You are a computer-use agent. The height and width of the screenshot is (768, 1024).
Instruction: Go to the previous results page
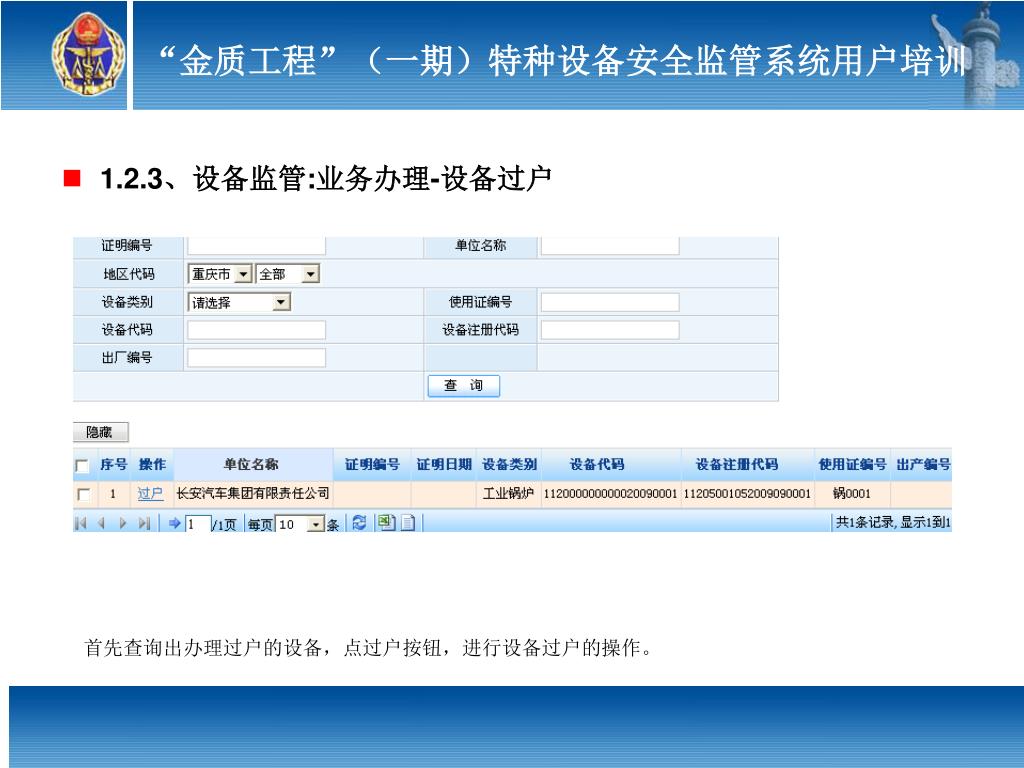click(101, 523)
